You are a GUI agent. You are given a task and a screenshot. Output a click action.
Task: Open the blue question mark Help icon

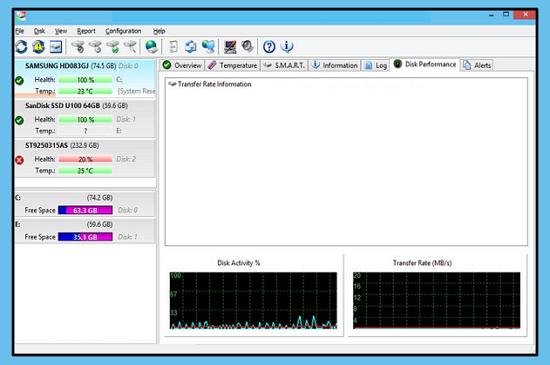pyautogui.click(x=269, y=47)
